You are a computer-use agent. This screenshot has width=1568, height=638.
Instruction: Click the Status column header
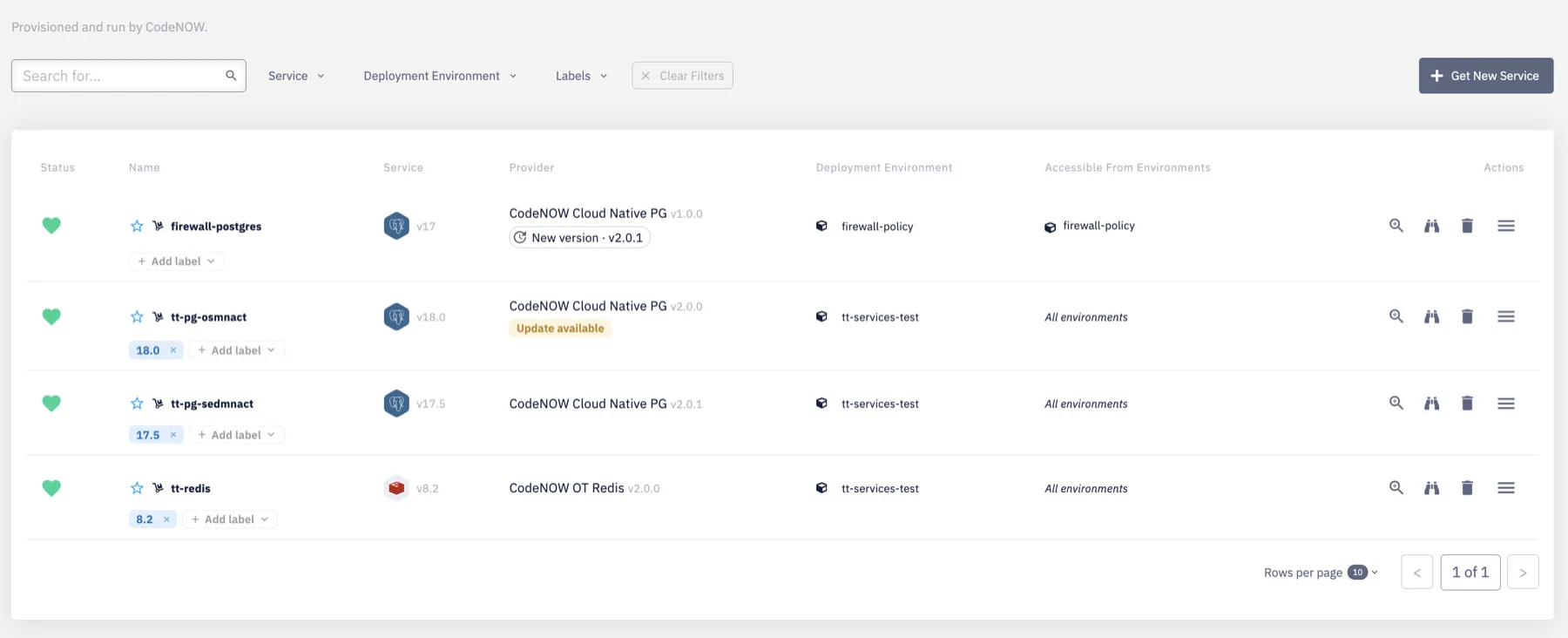click(x=57, y=167)
